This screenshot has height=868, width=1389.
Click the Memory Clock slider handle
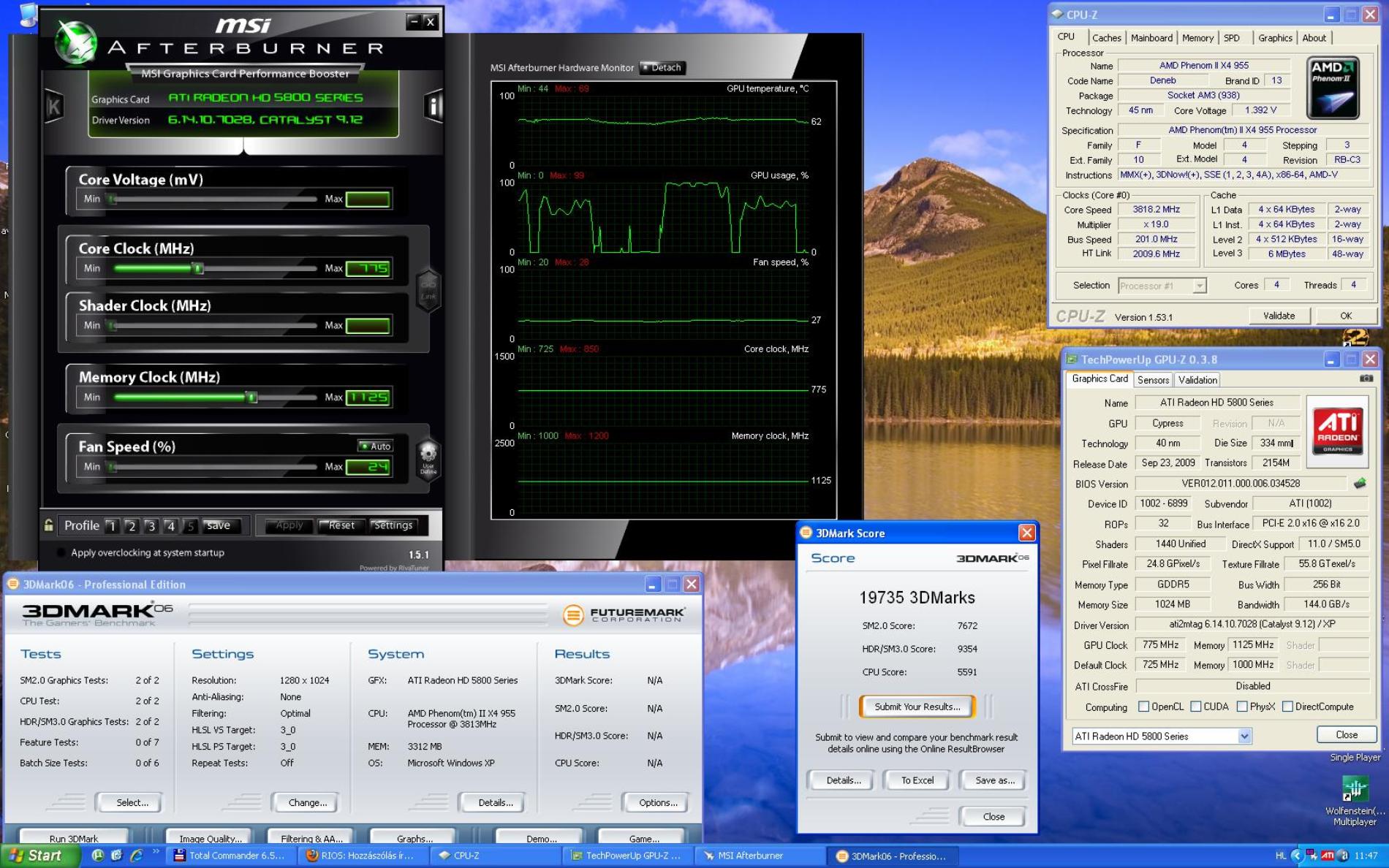point(251,397)
